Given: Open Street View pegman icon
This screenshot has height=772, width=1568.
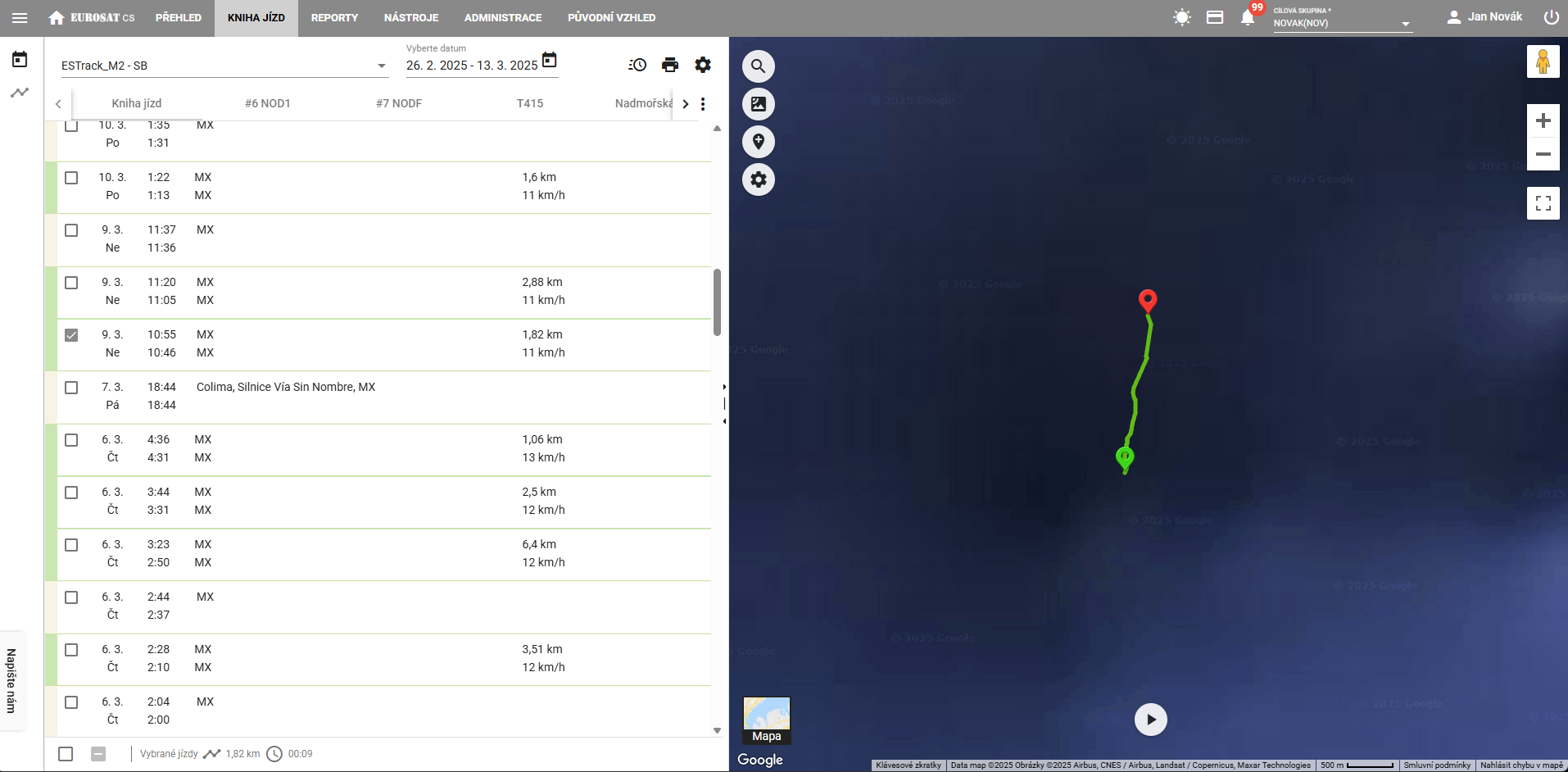Looking at the screenshot, I should coord(1543,62).
